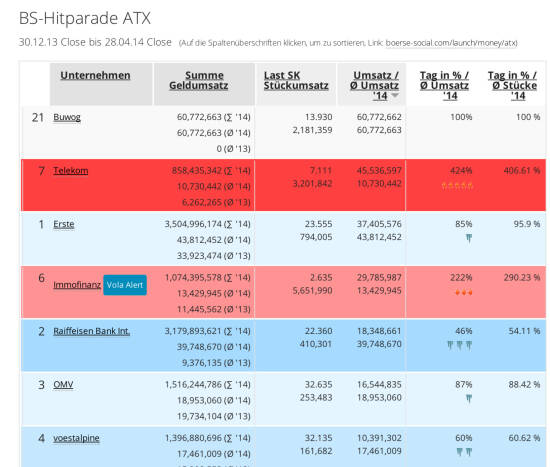
Task: Click the Vola Alert badge
Action: click(x=125, y=285)
